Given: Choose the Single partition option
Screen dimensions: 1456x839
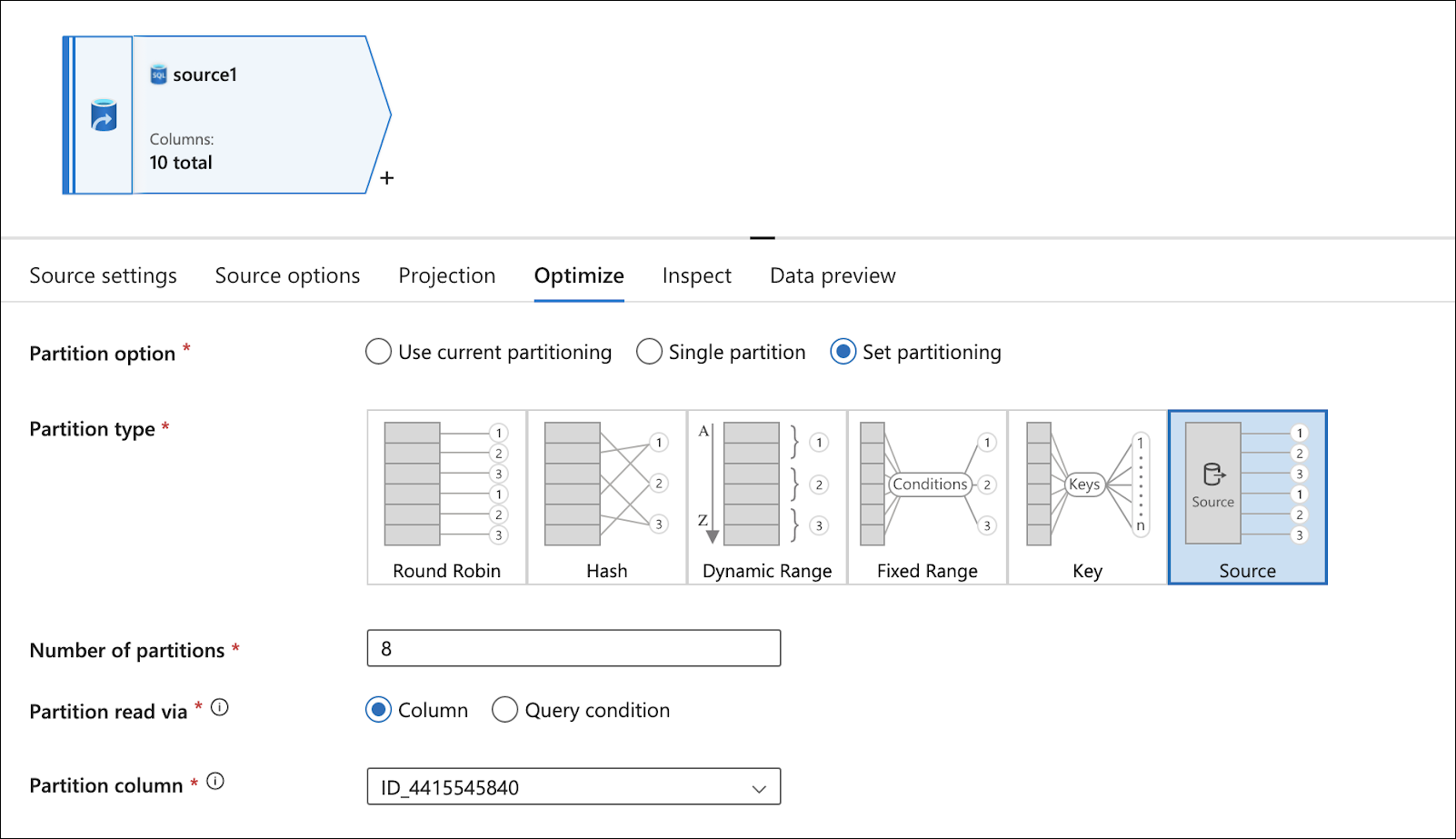Looking at the screenshot, I should (650, 352).
